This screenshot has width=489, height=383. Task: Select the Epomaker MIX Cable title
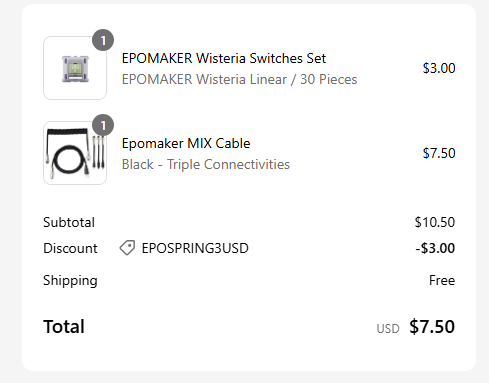[186, 143]
